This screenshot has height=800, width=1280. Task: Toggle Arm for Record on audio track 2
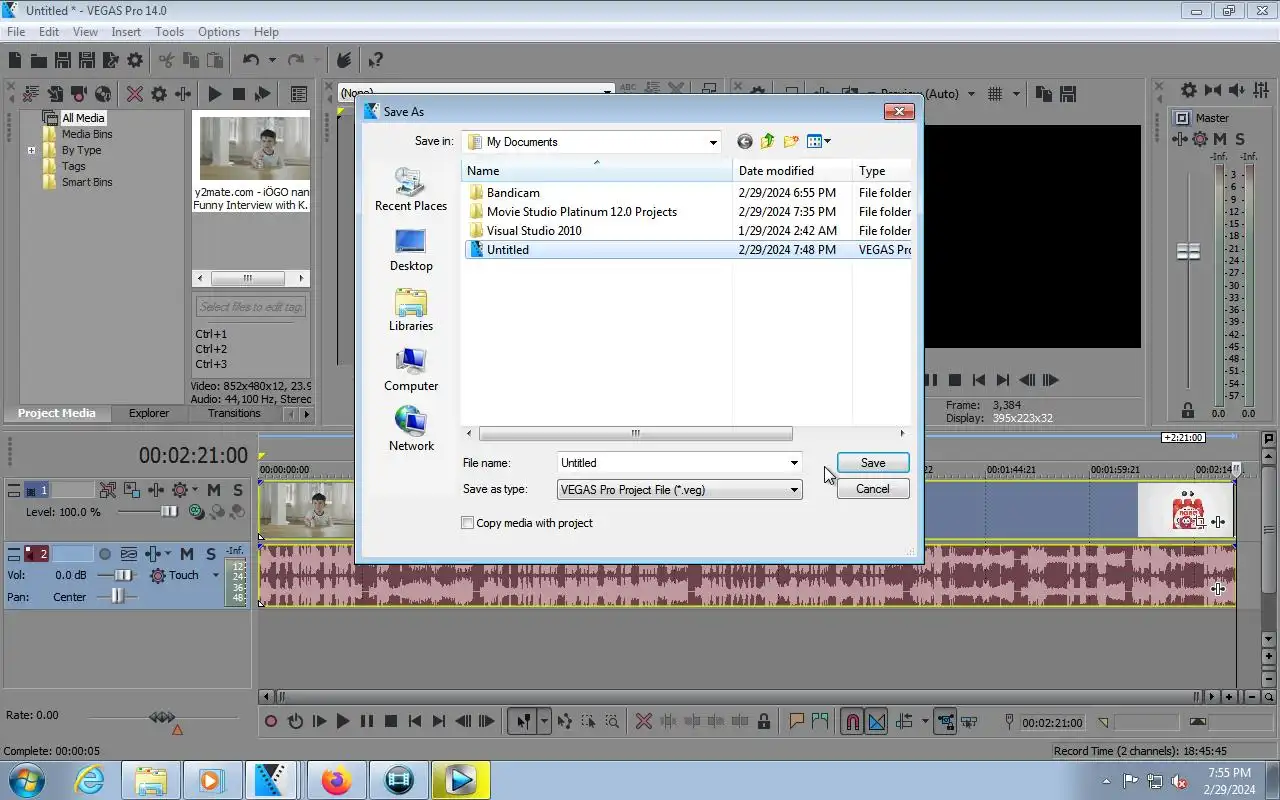click(x=104, y=553)
